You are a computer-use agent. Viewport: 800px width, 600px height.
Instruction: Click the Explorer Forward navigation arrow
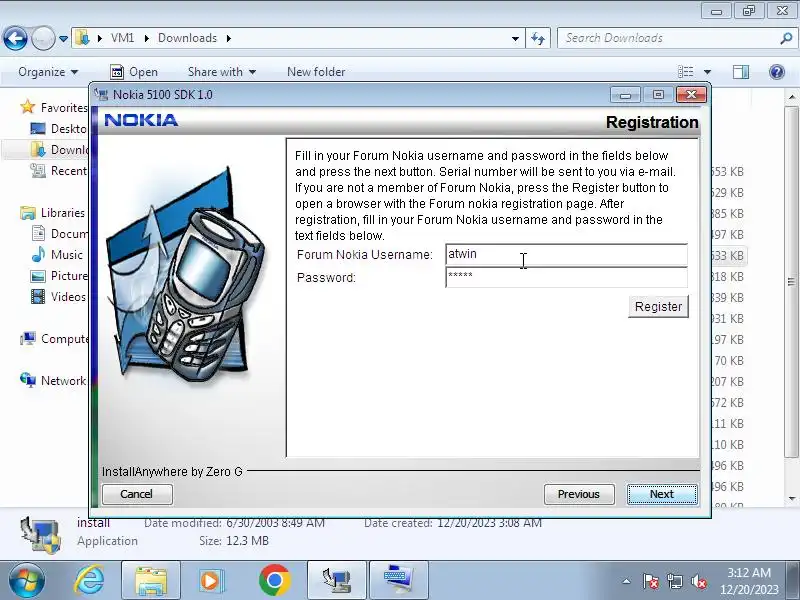[43, 38]
